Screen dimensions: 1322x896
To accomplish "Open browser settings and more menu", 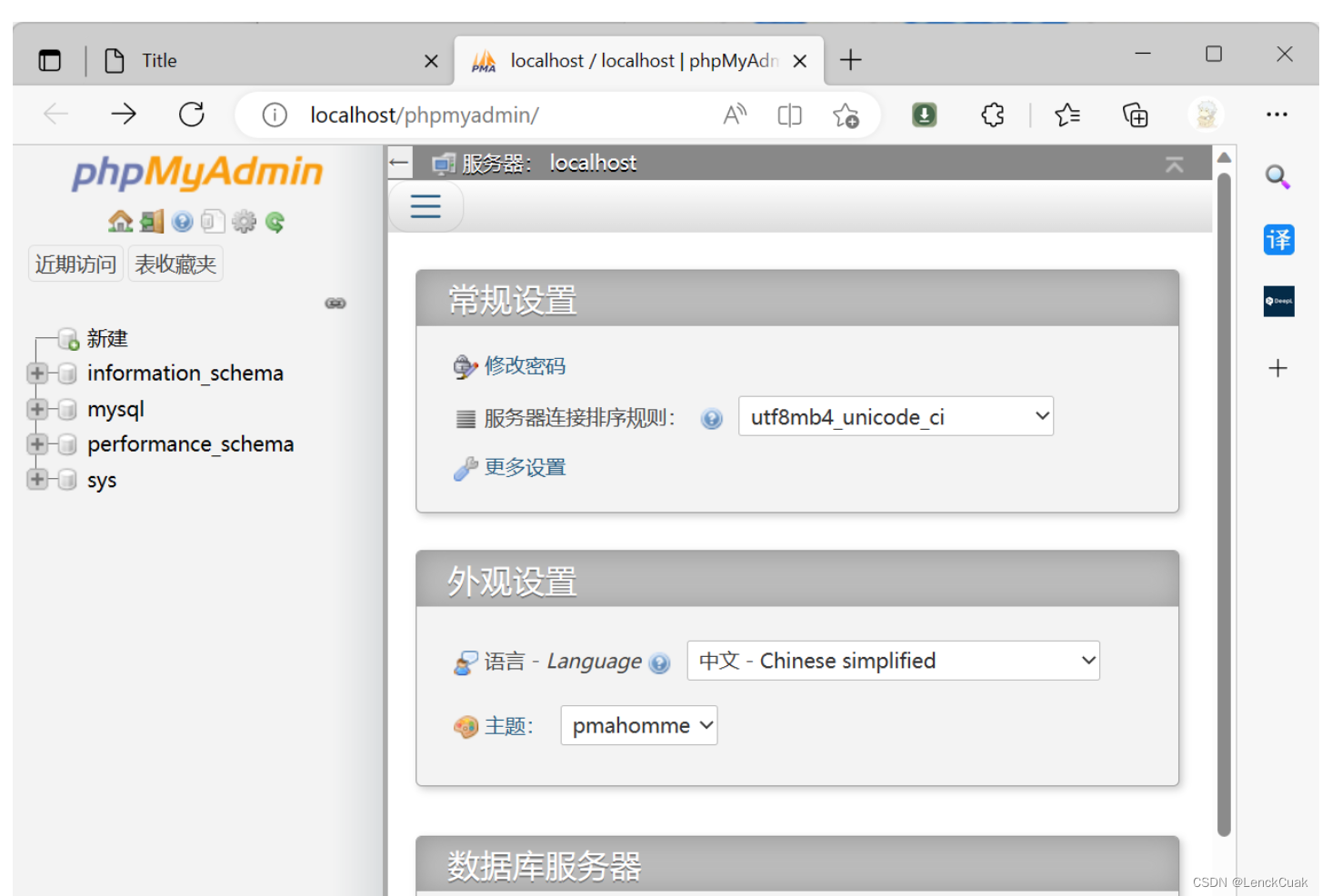I will (1277, 114).
